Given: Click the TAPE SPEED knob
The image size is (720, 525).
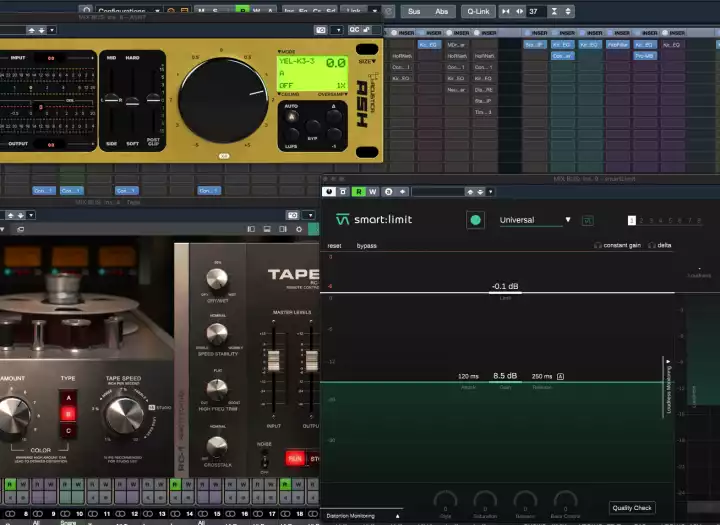Looking at the screenshot, I should pos(124,416).
